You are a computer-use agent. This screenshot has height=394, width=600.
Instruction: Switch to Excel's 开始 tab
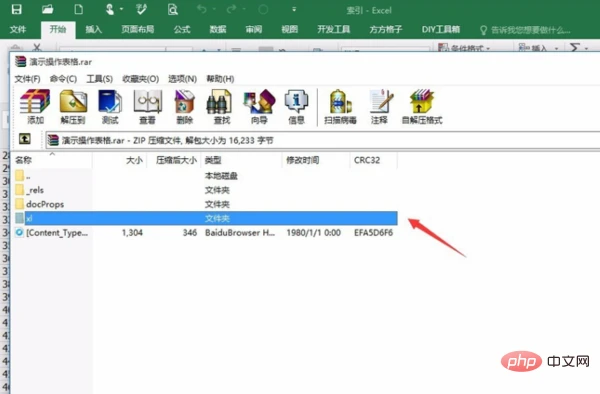pyautogui.click(x=58, y=29)
